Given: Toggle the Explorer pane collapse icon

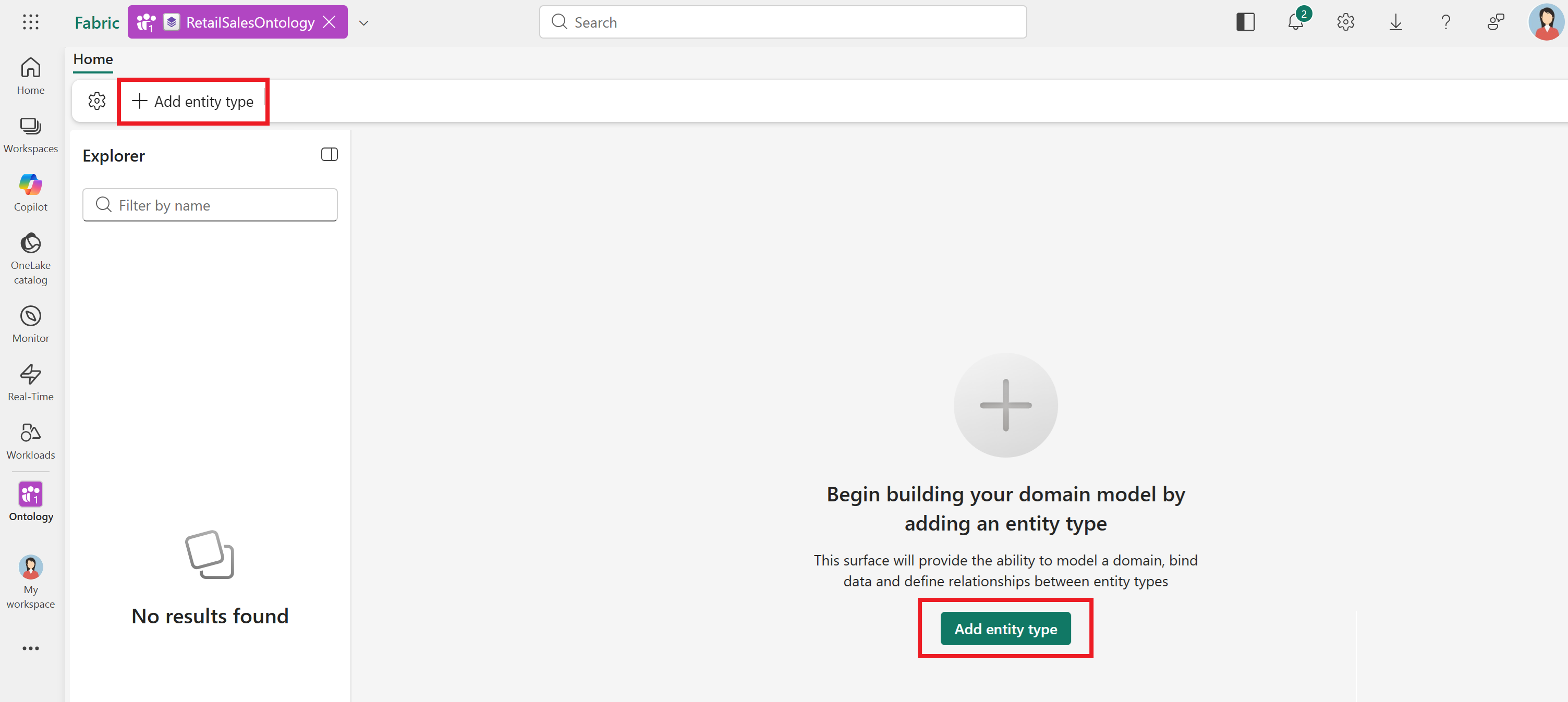Looking at the screenshot, I should click(x=330, y=154).
